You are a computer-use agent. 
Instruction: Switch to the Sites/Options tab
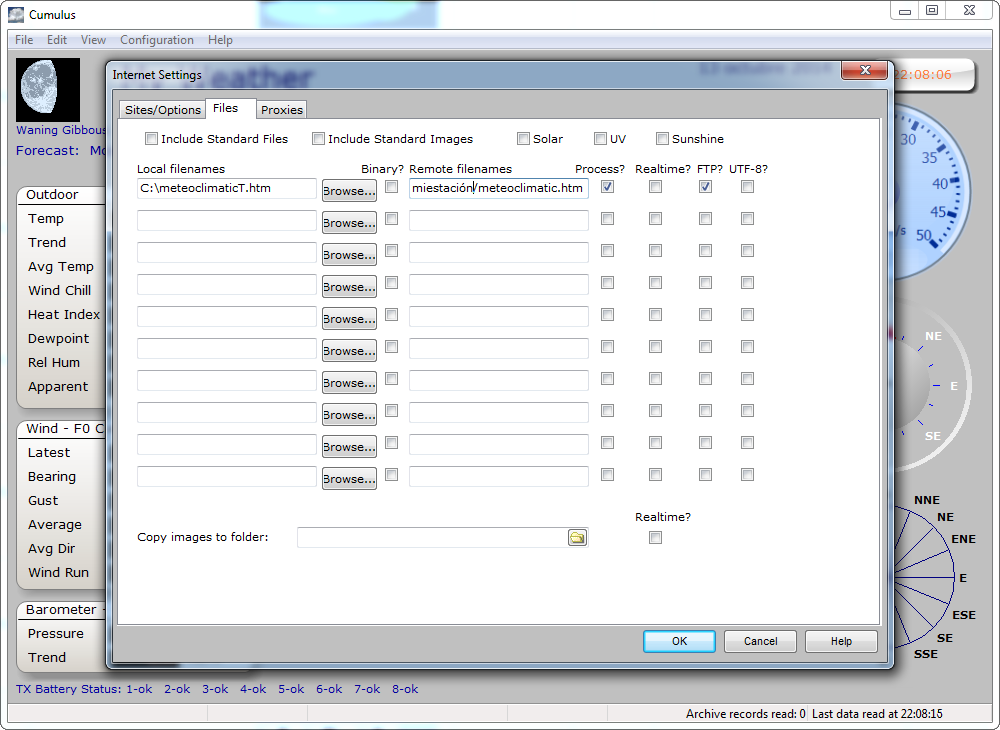163,110
